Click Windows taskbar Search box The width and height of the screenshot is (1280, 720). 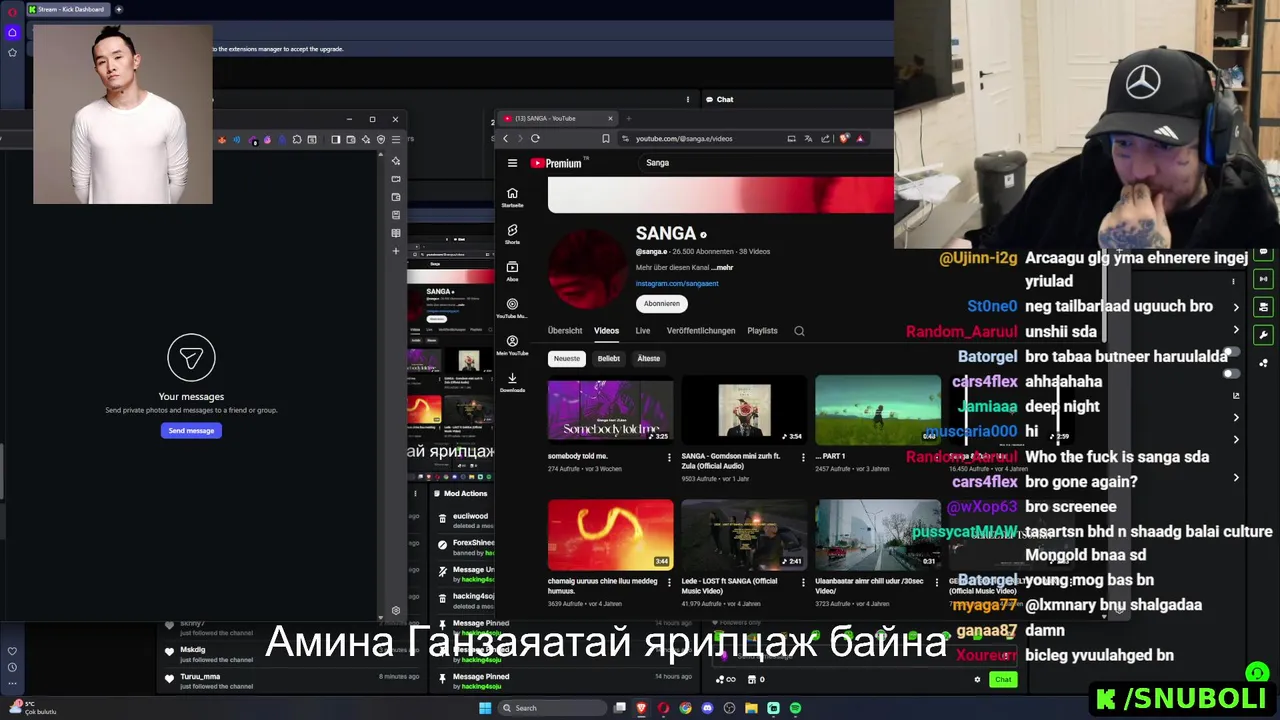553,708
